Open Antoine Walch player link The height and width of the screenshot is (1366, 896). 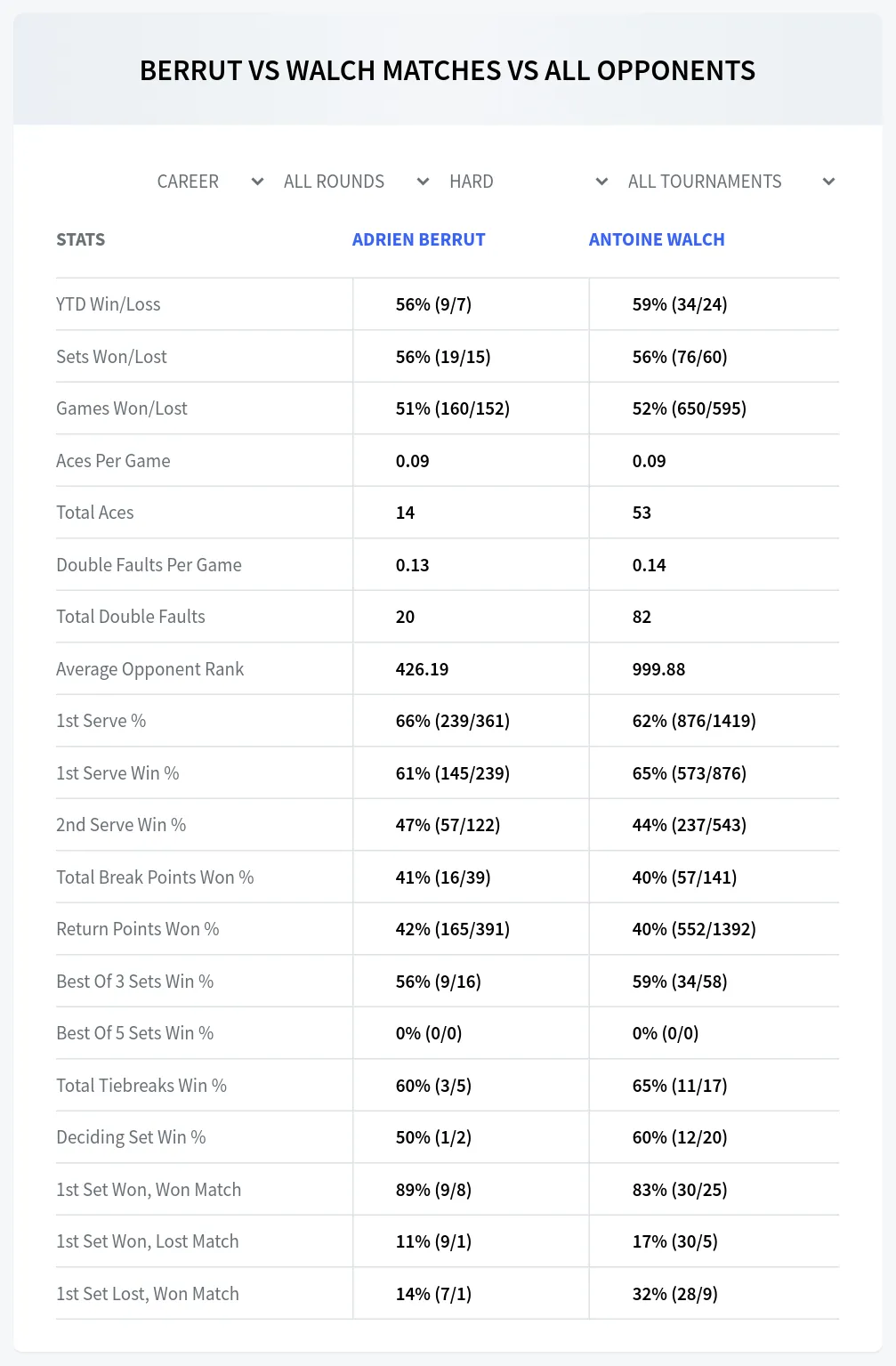pos(657,239)
